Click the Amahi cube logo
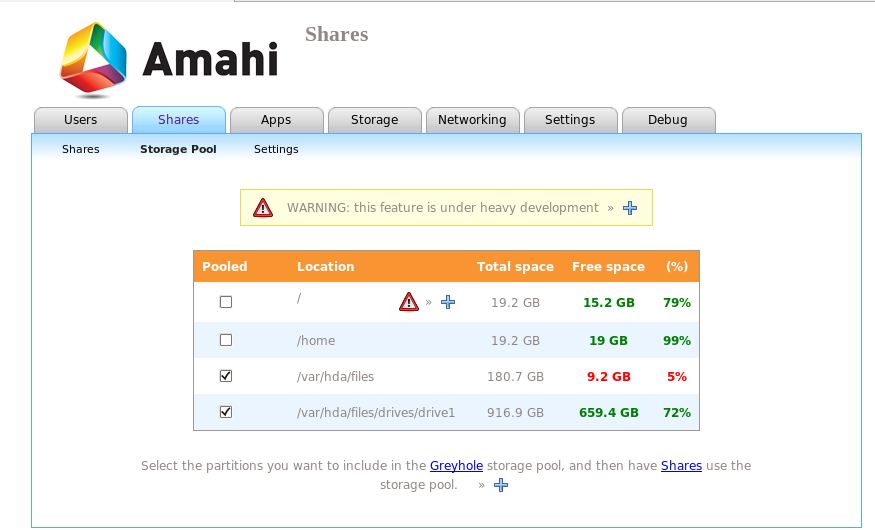 coord(93,60)
